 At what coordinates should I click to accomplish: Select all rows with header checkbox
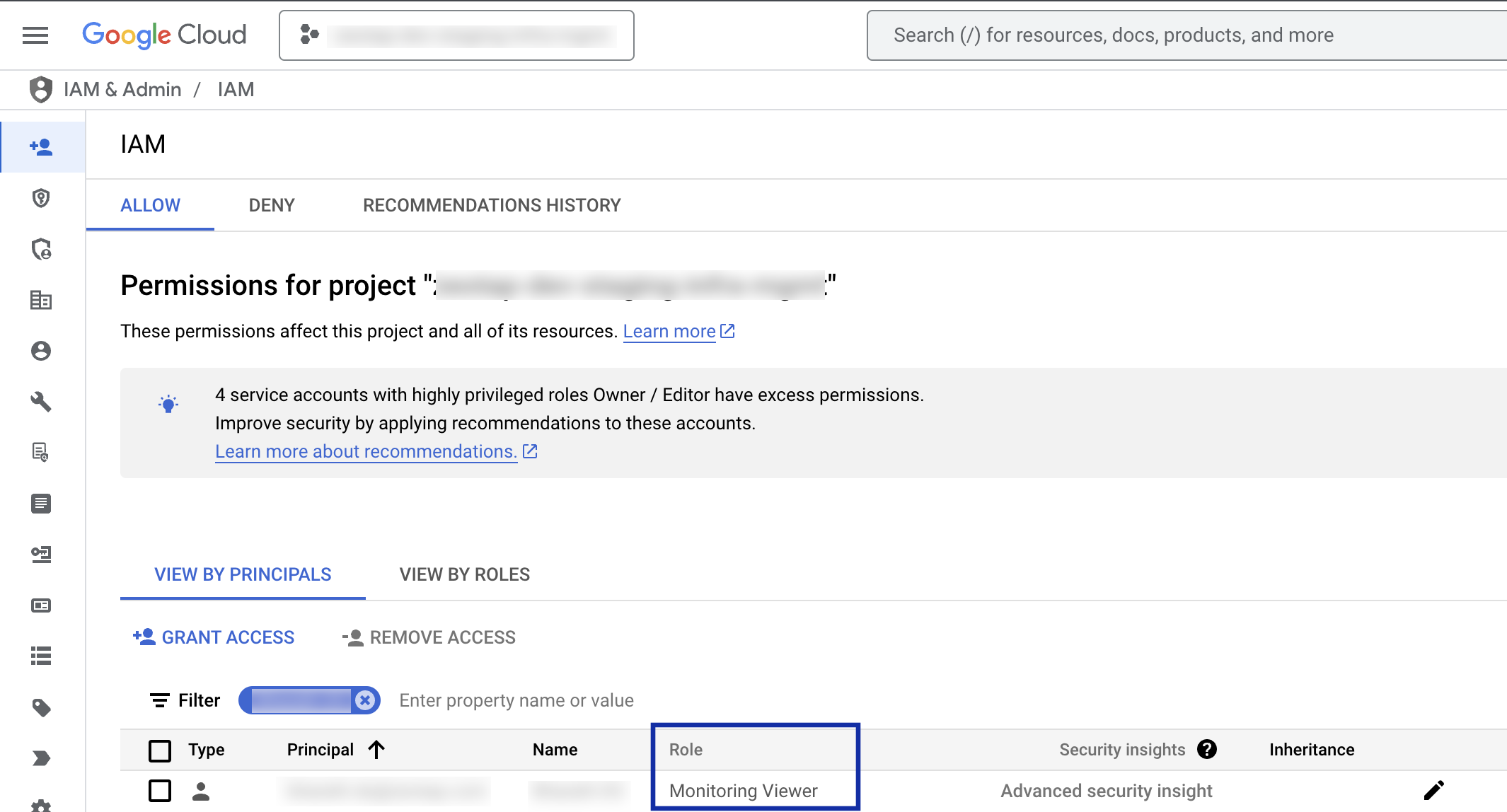160,750
